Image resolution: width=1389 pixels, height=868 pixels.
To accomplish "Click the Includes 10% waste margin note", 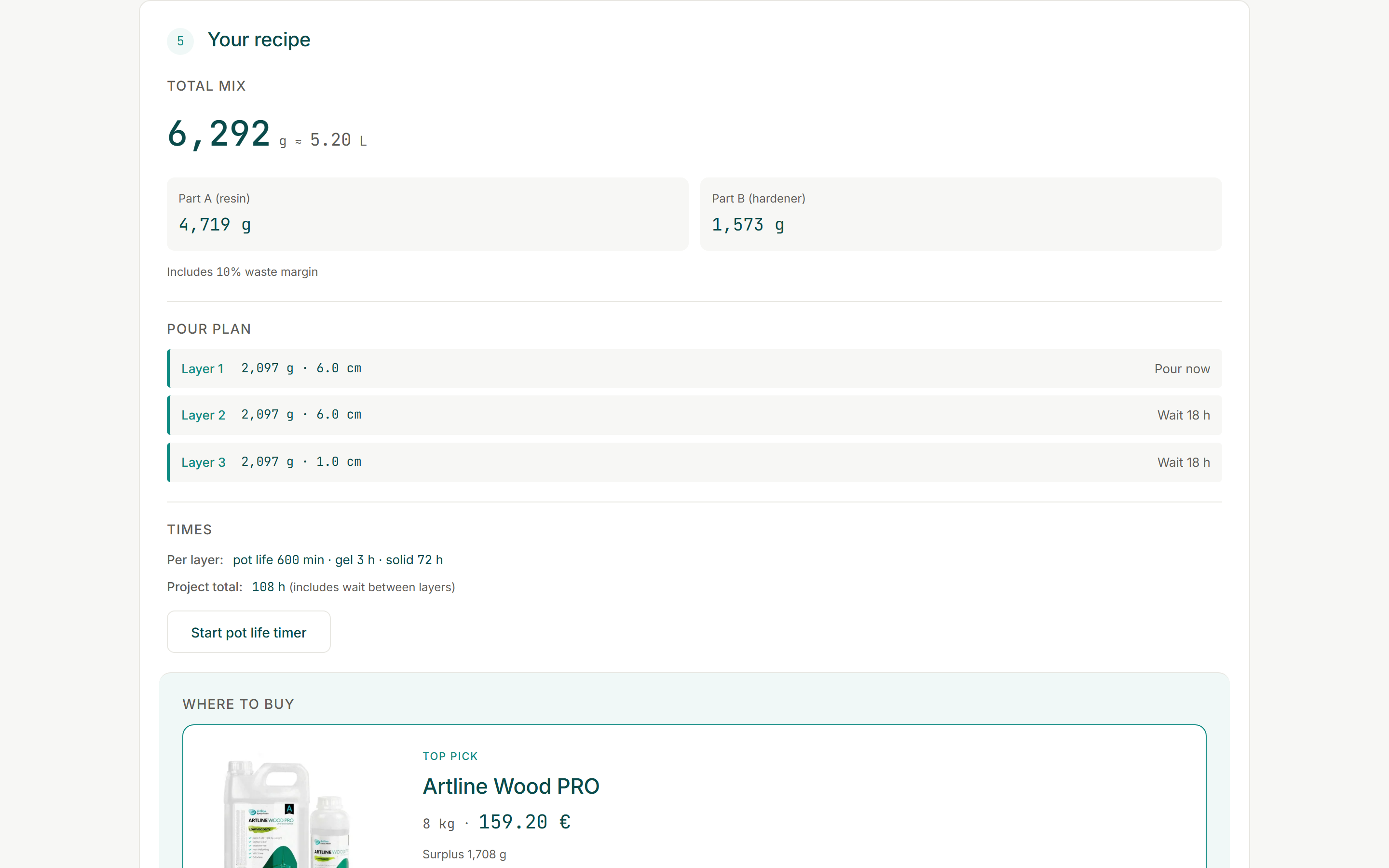I will 242,271.
